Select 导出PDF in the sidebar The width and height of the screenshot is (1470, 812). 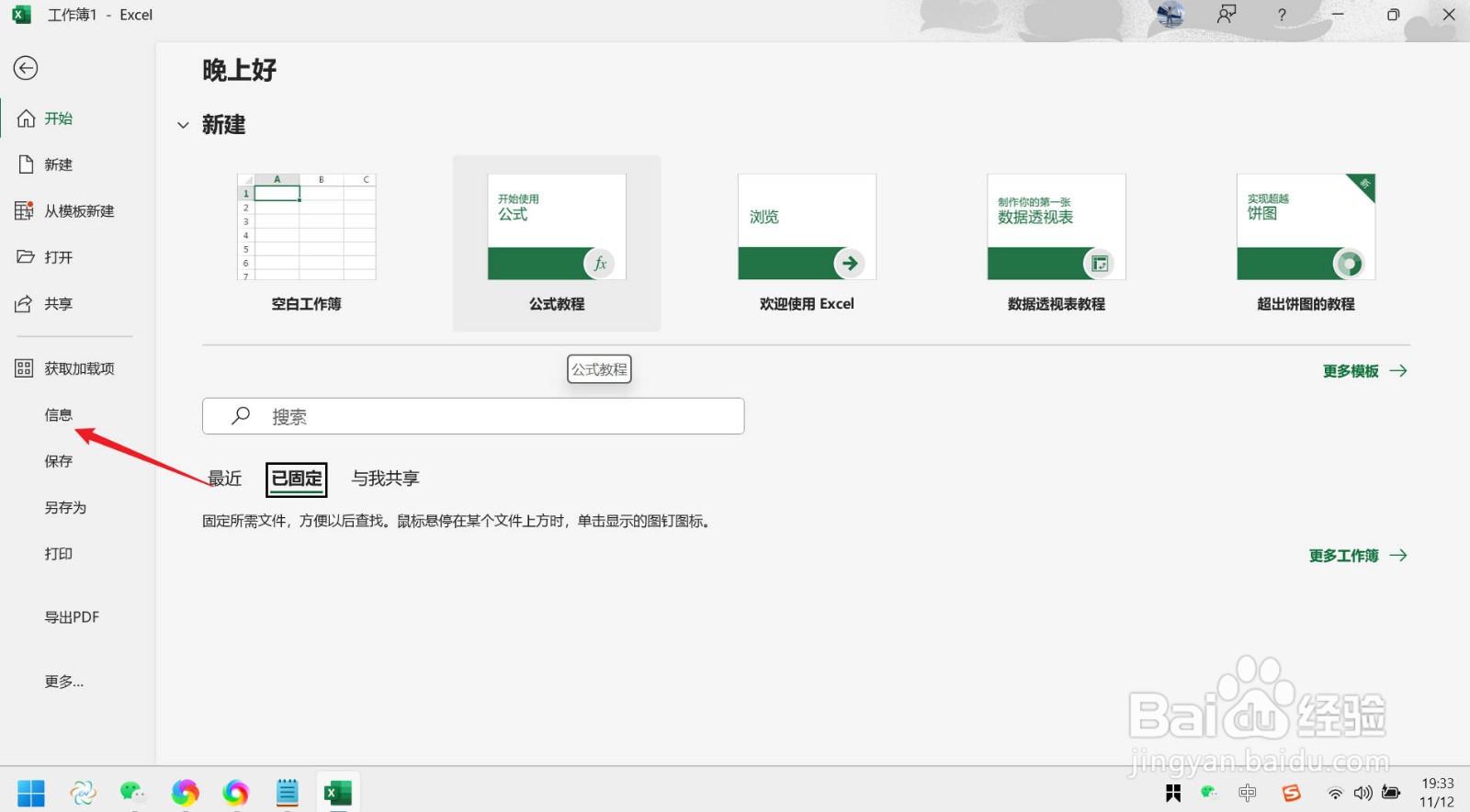click(72, 617)
